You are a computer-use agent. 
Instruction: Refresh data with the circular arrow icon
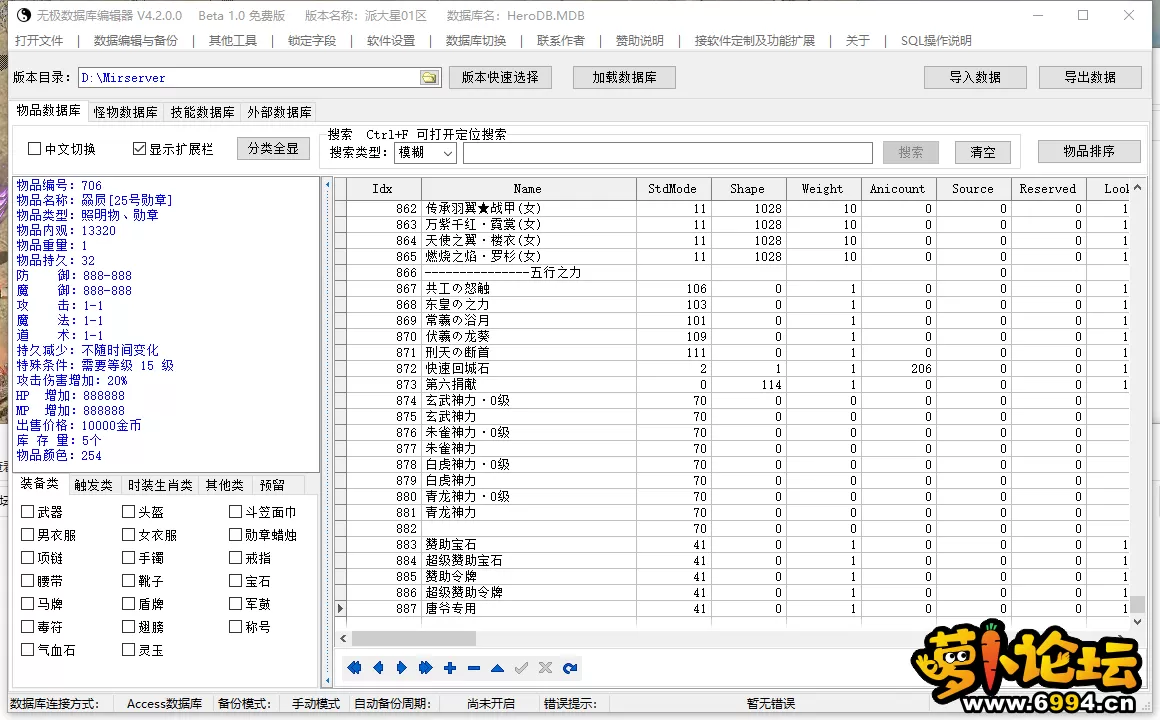(x=570, y=668)
